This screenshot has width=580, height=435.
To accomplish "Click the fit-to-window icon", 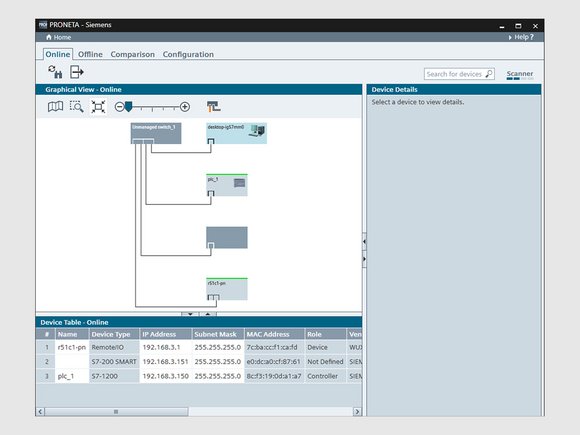I will click(98, 107).
